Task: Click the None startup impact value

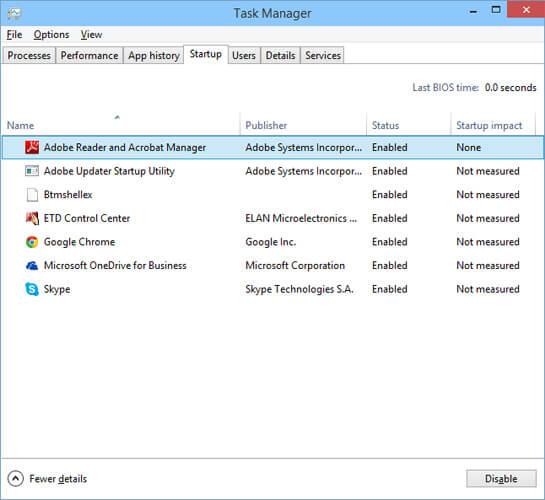Action: click(x=469, y=147)
